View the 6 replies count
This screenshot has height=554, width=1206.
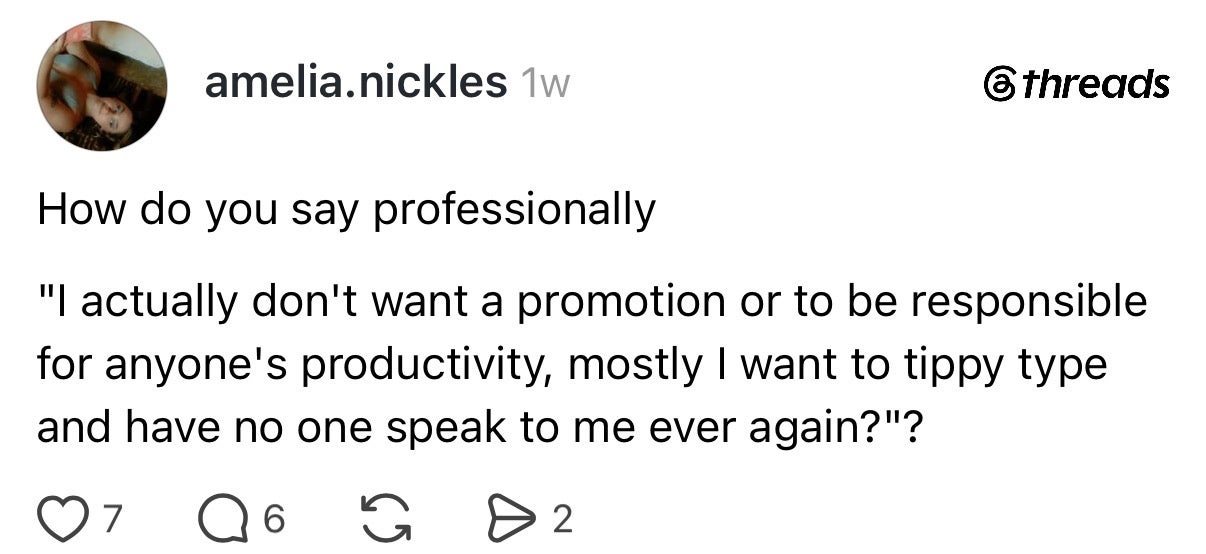pyautogui.click(x=275, y=520)
